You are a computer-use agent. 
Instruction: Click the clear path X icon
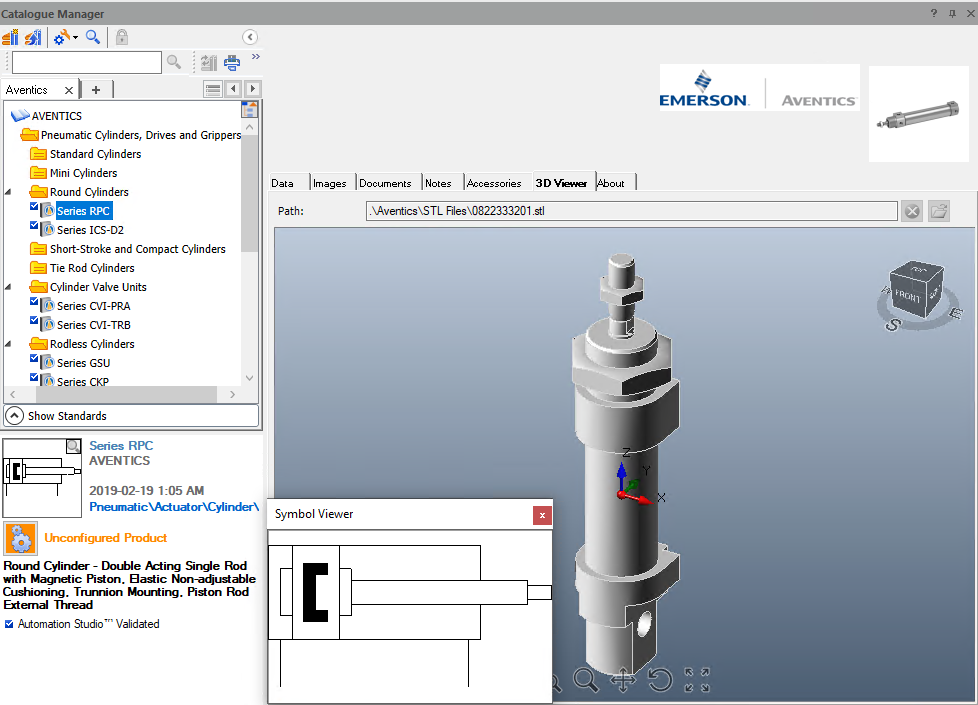coord(911,211)
